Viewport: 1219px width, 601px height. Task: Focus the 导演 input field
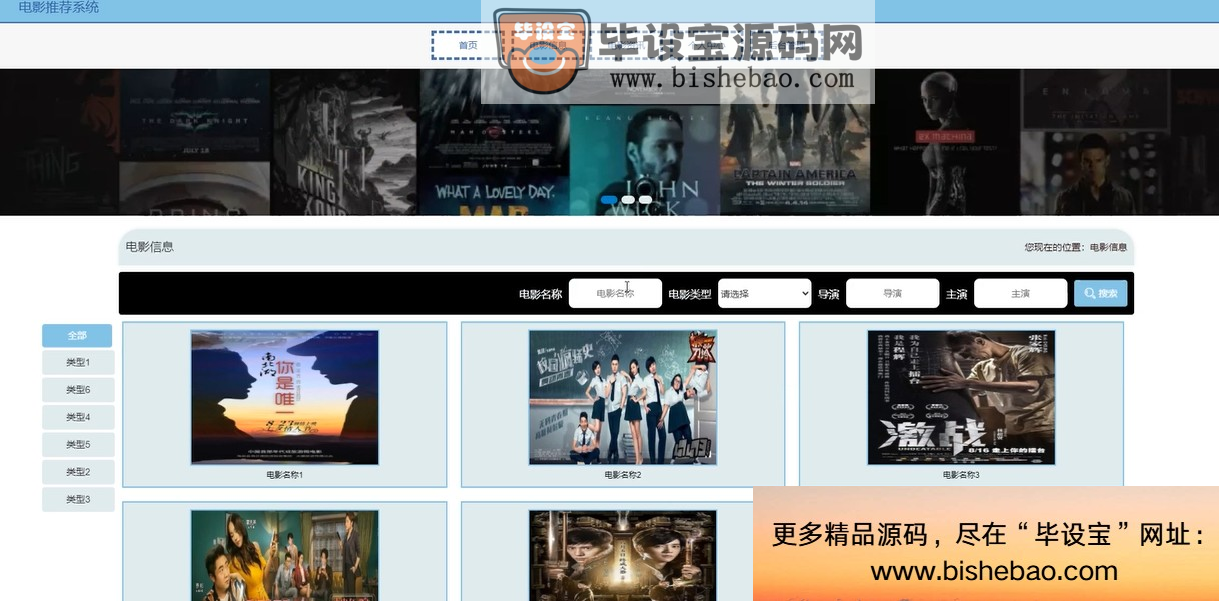(892, 294)
